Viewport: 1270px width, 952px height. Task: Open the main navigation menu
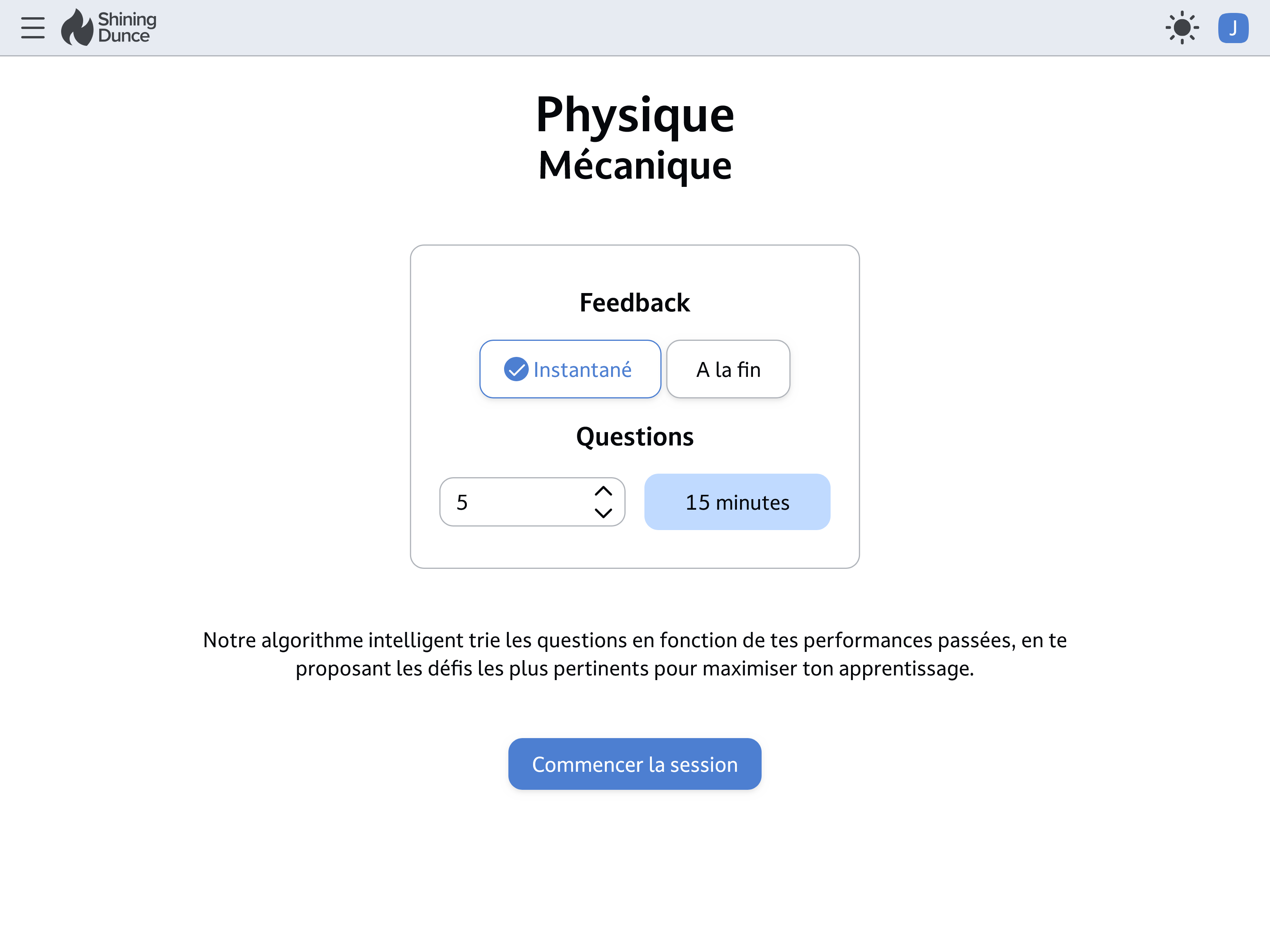32,28
